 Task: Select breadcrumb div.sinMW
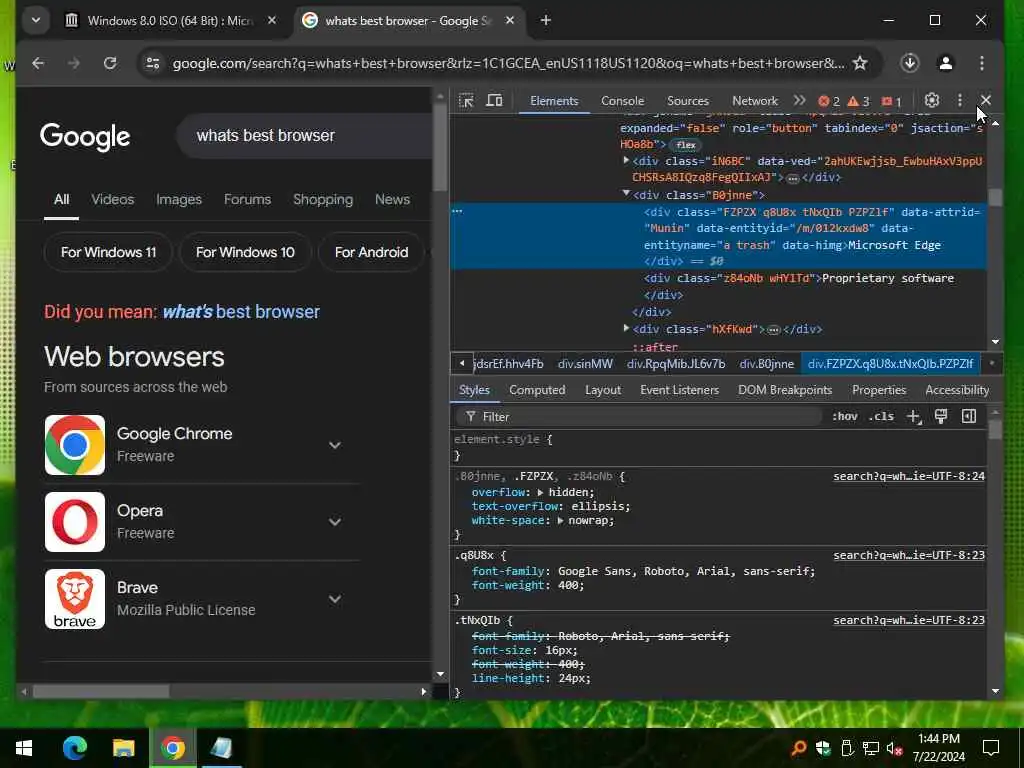585,364
